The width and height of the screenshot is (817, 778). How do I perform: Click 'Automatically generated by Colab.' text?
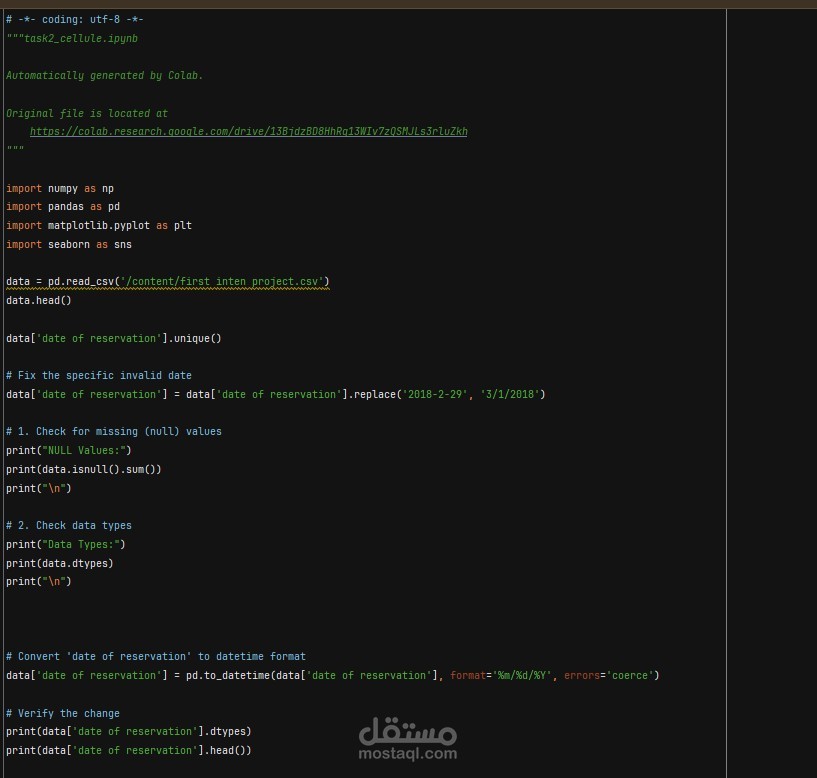pos(104,76)
